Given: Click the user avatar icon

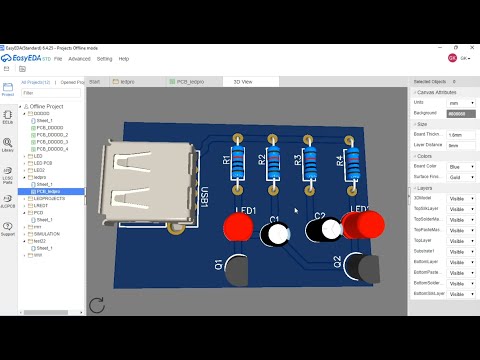Looking at the screenshot, I should tap(452, 58).
